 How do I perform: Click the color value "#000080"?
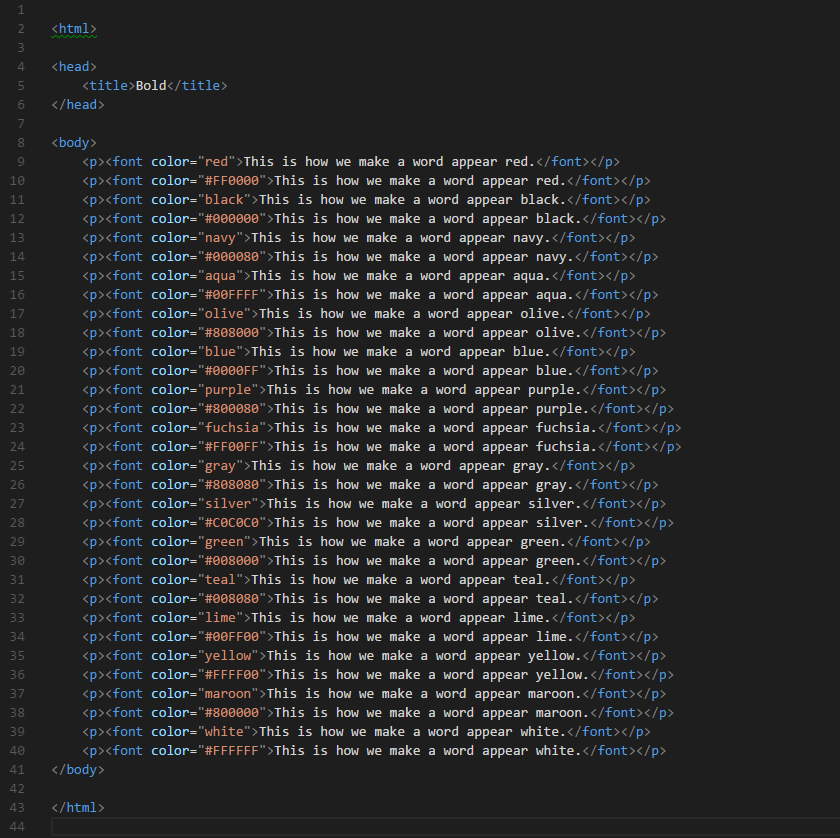pyautogui.click(x=232, y=257)
